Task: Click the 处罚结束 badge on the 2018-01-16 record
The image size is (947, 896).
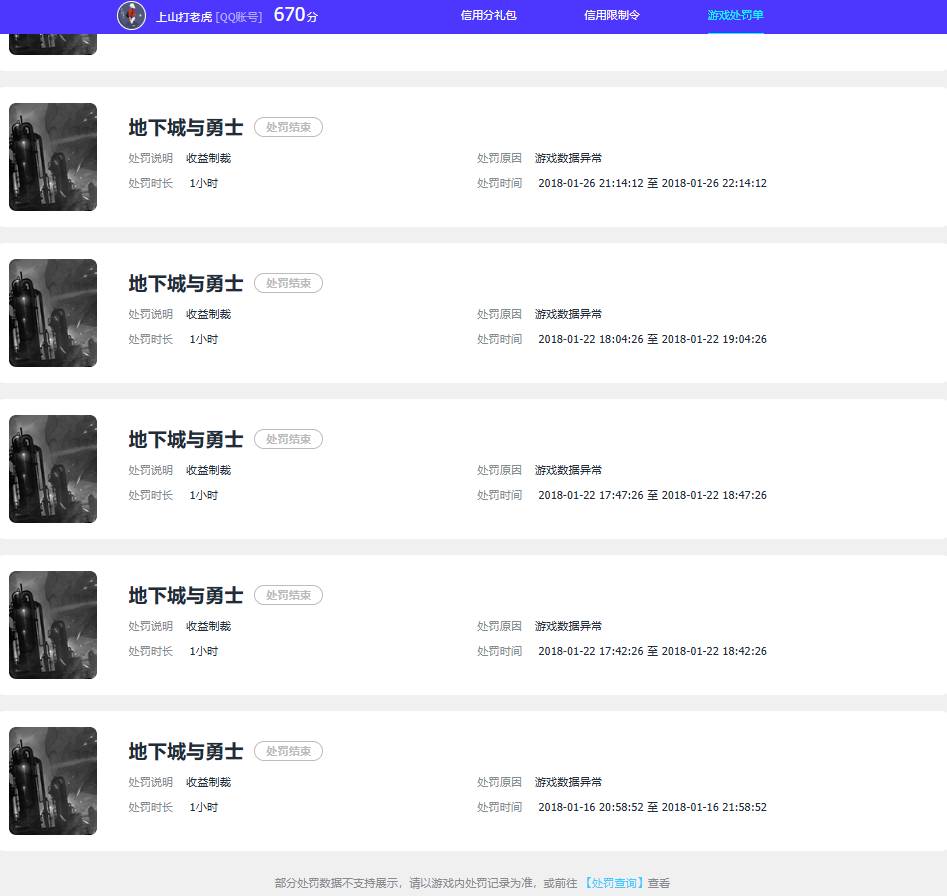Action: 288,752
